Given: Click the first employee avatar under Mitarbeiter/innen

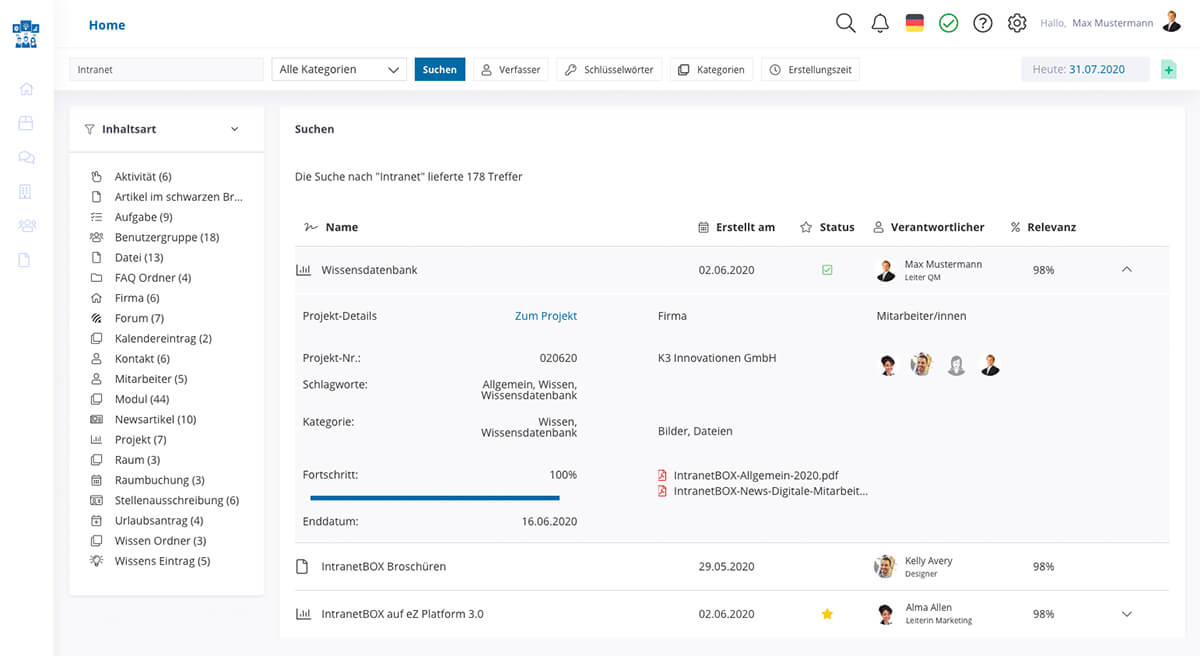Looking at the screenshot, I should tap(888, 365).
